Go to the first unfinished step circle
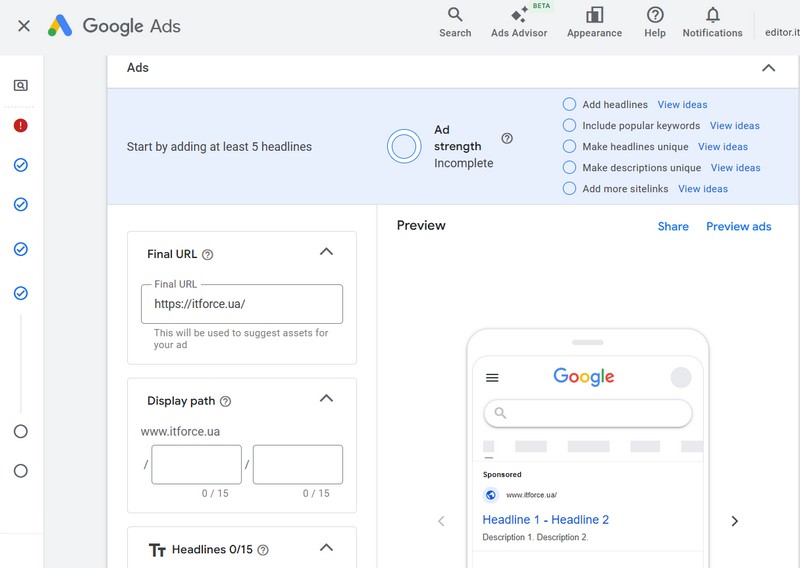 [20, 431]
